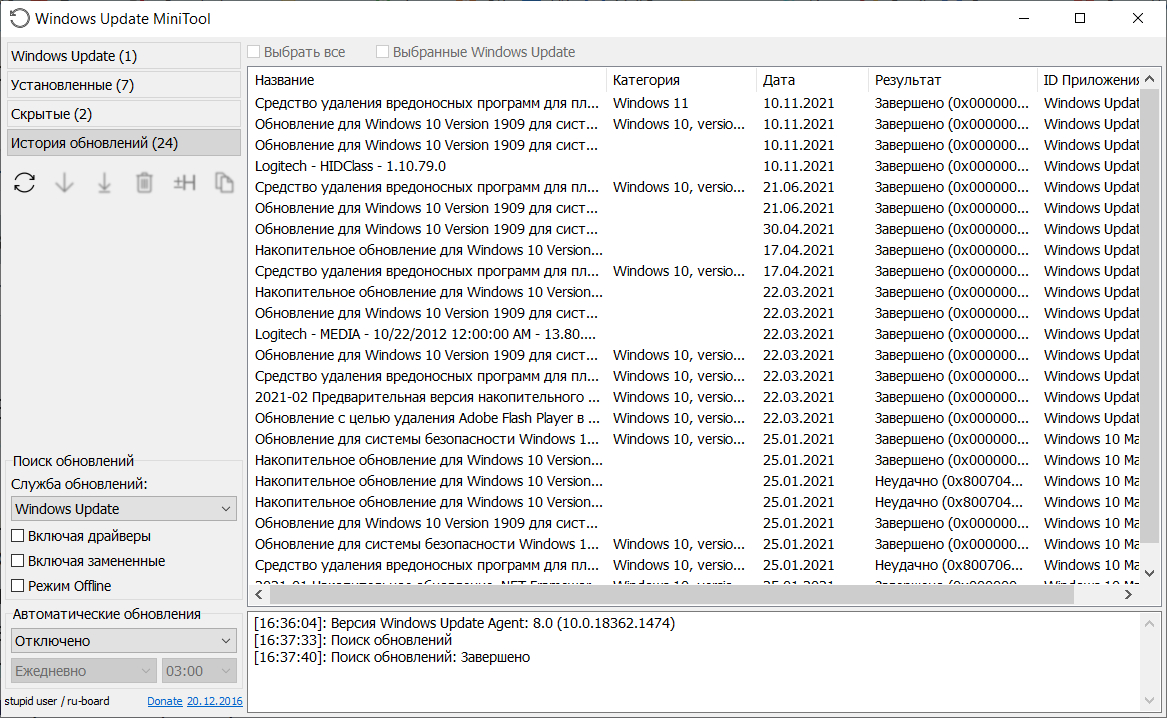Screen dimensions: 1167x718
Task: Click the trash uninstall icon
Action: coord(144,182)
